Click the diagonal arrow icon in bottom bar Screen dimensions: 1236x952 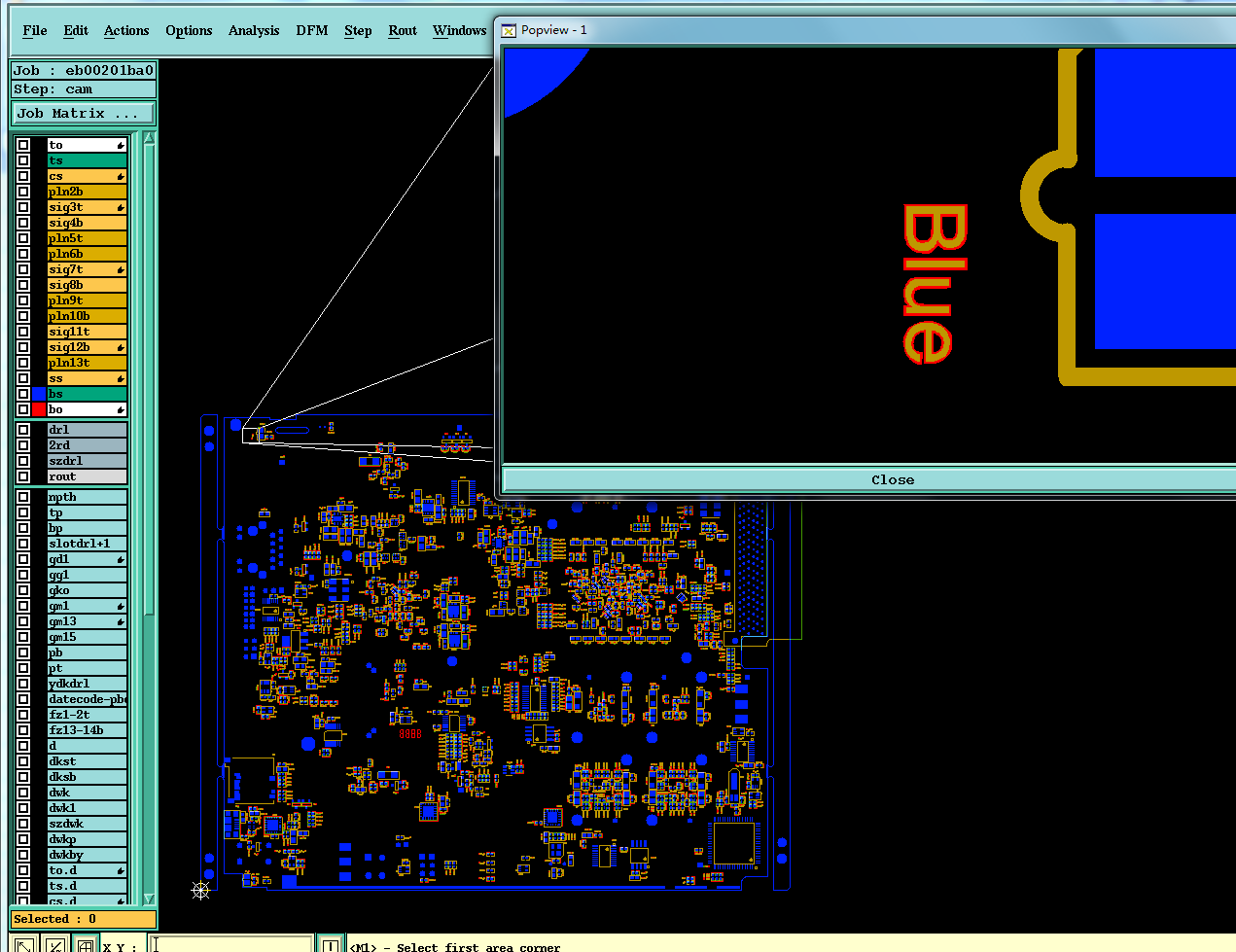[24, 945]
